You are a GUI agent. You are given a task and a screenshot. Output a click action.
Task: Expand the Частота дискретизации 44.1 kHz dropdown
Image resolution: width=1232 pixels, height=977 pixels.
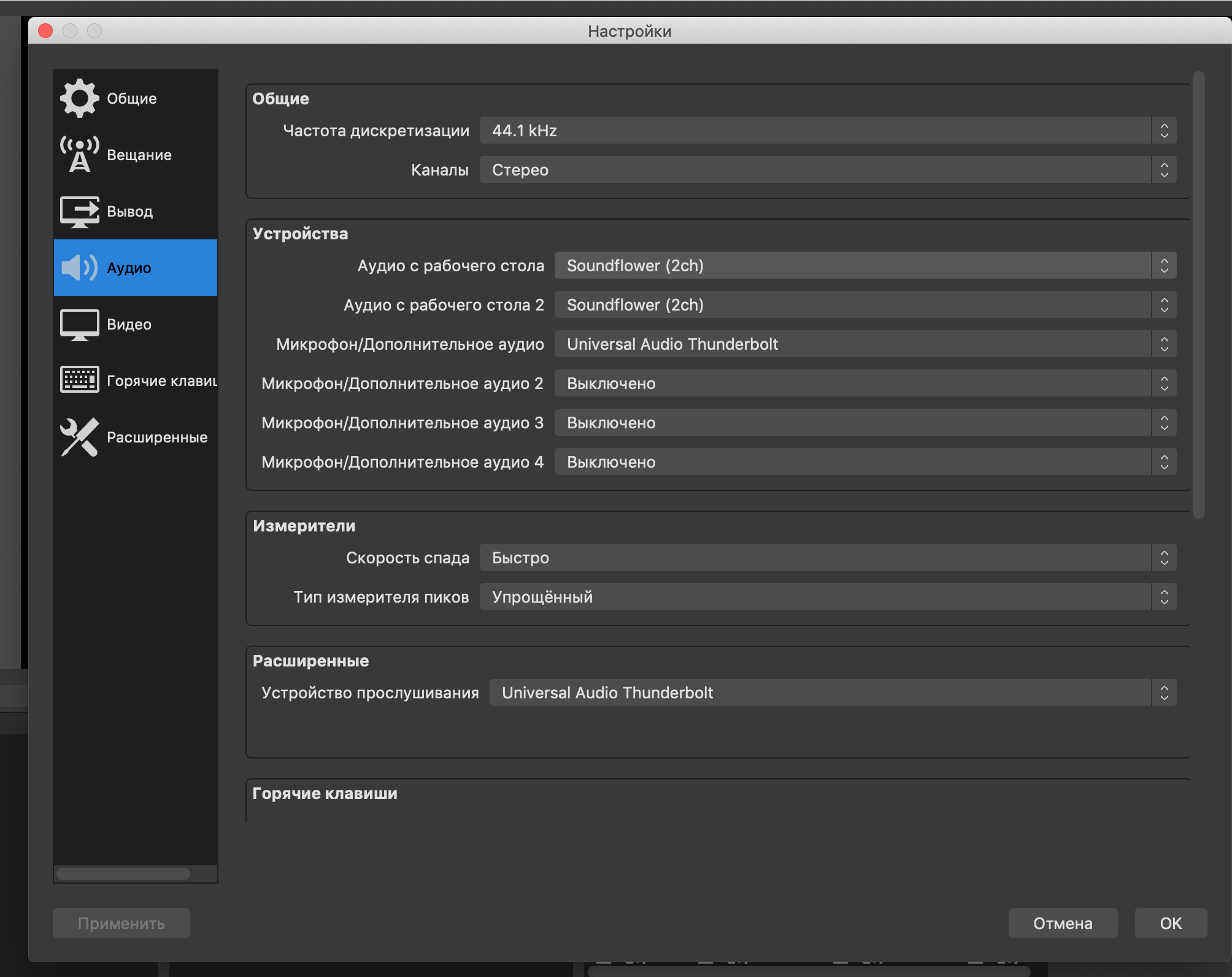[x=828, y=130]
